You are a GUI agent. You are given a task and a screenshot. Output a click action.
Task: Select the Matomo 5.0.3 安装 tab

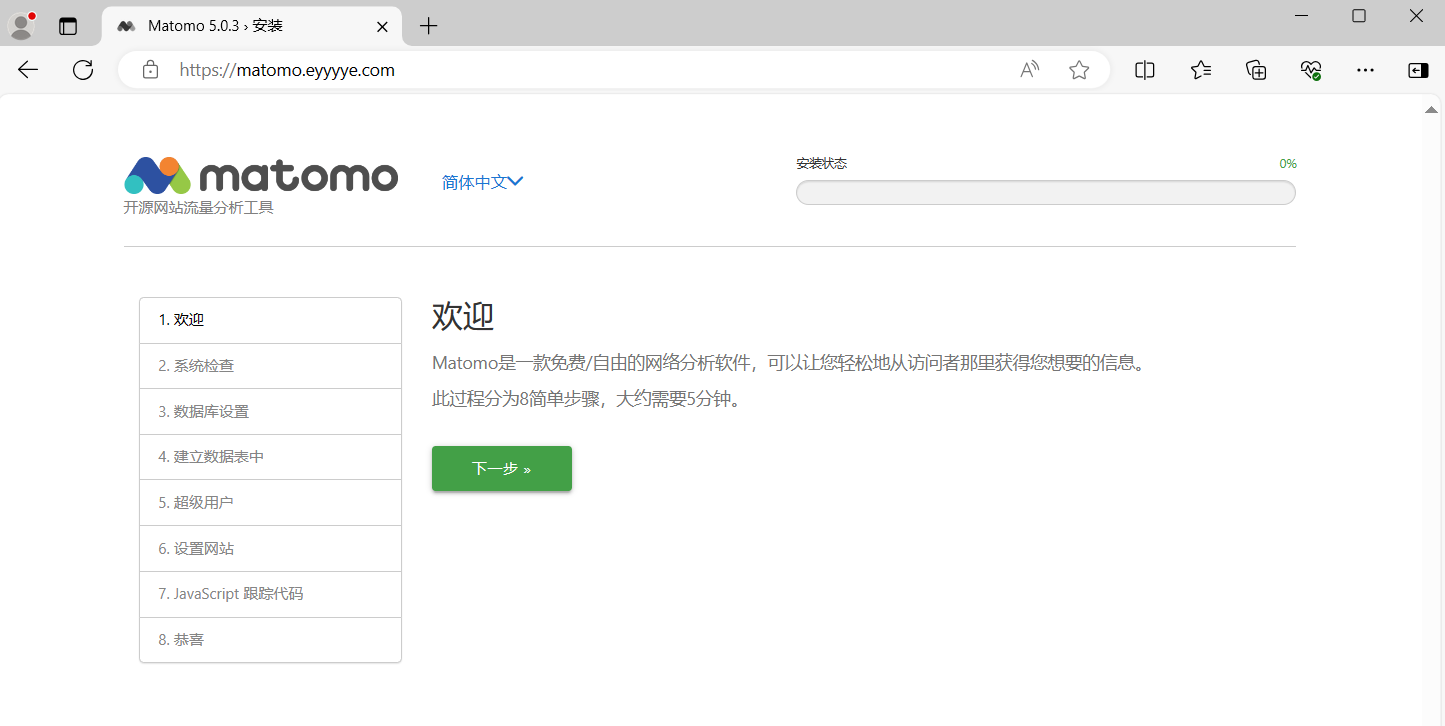click(252, 26)
